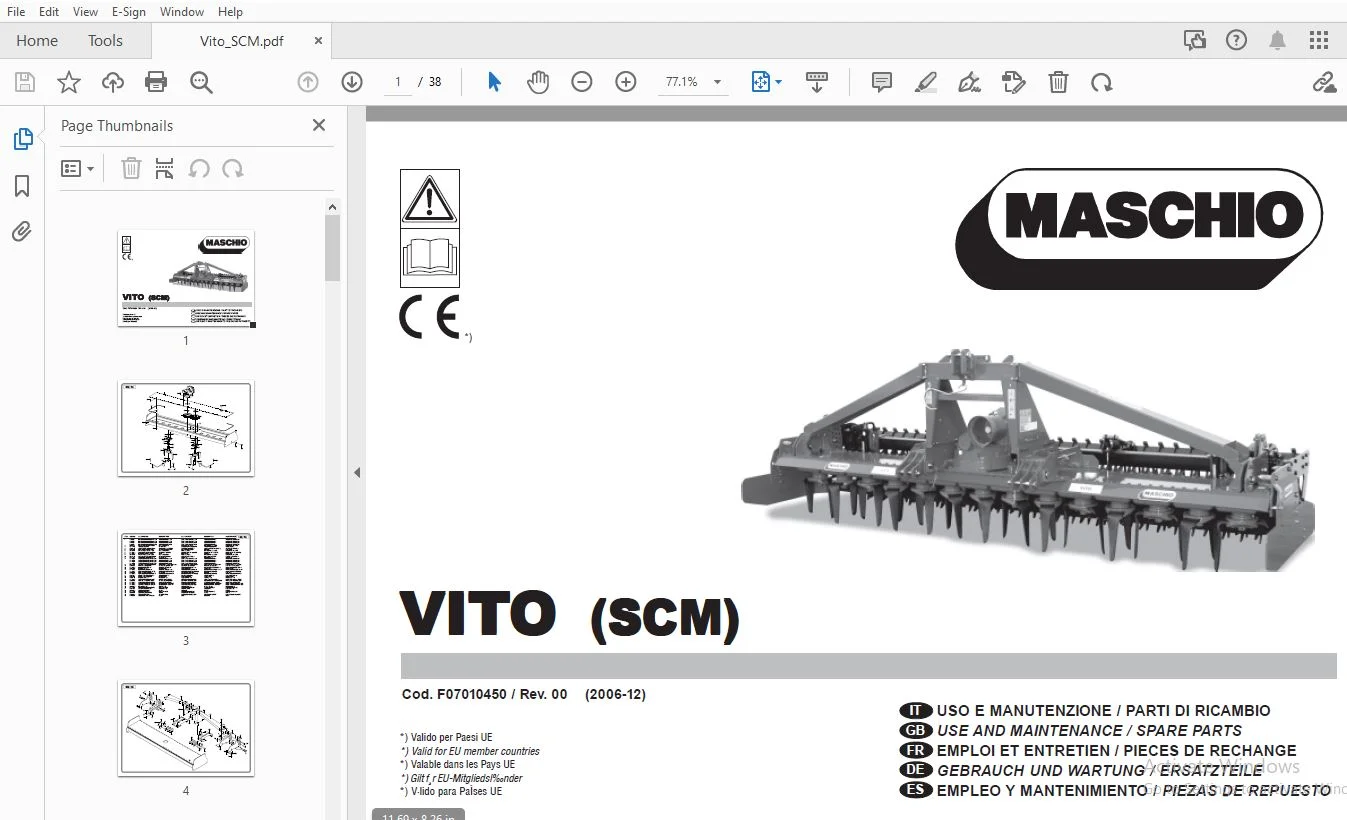Image resolution: width=1347 pixels, height=820 pixels.
Task: Select the Vito_SCM.pdf document tab
Action: (242, 41)
